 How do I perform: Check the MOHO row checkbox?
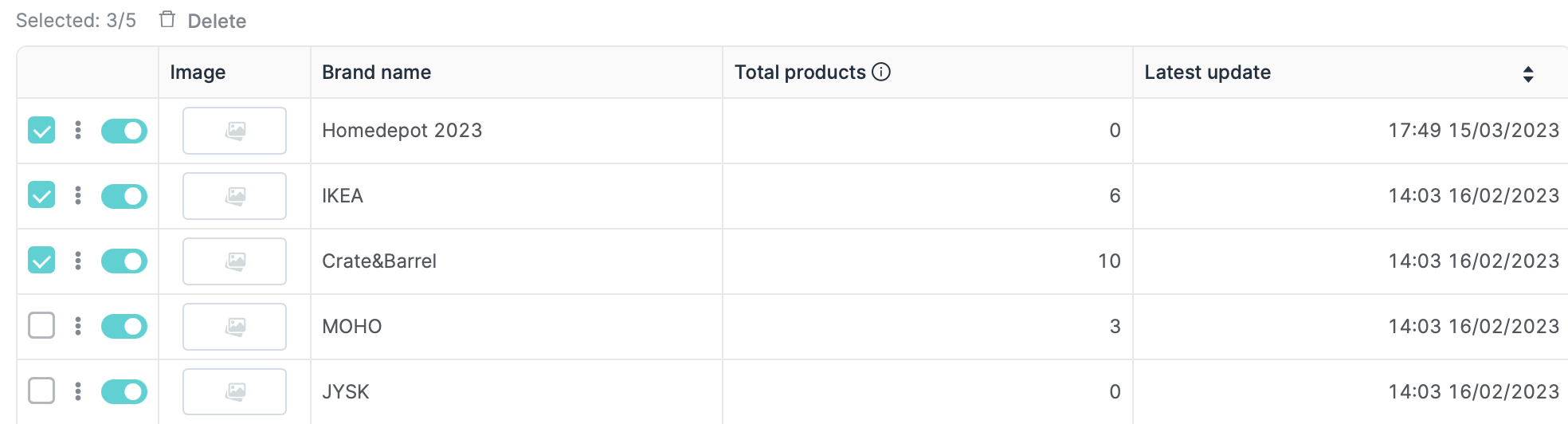tap(41, 325)
